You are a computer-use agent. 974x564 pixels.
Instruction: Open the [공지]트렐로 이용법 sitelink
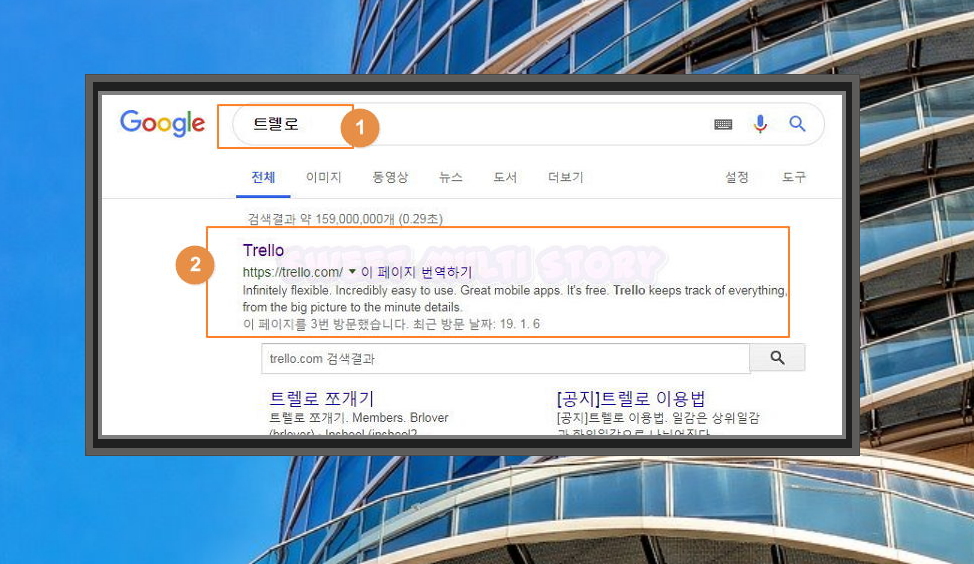tap(631, 398)
